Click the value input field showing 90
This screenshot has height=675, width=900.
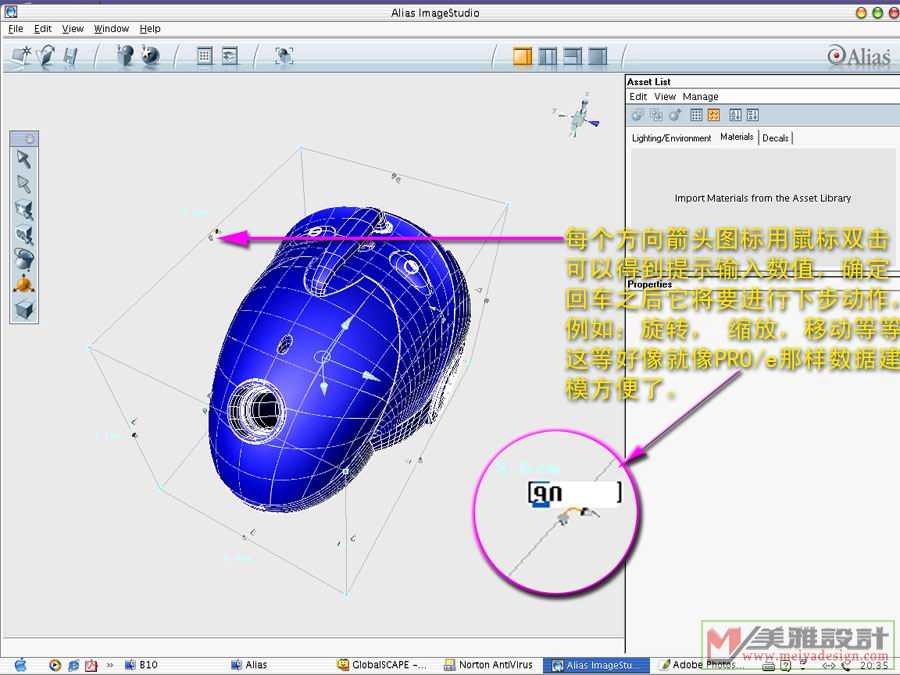point(575,493)
